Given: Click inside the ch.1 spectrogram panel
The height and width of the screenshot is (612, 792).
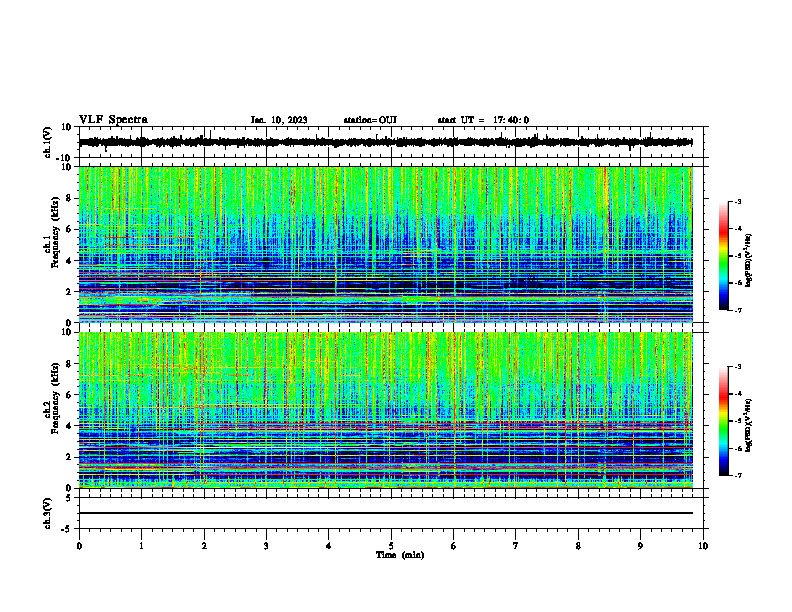Looking at the screenshot, I should tap(386, 244).
